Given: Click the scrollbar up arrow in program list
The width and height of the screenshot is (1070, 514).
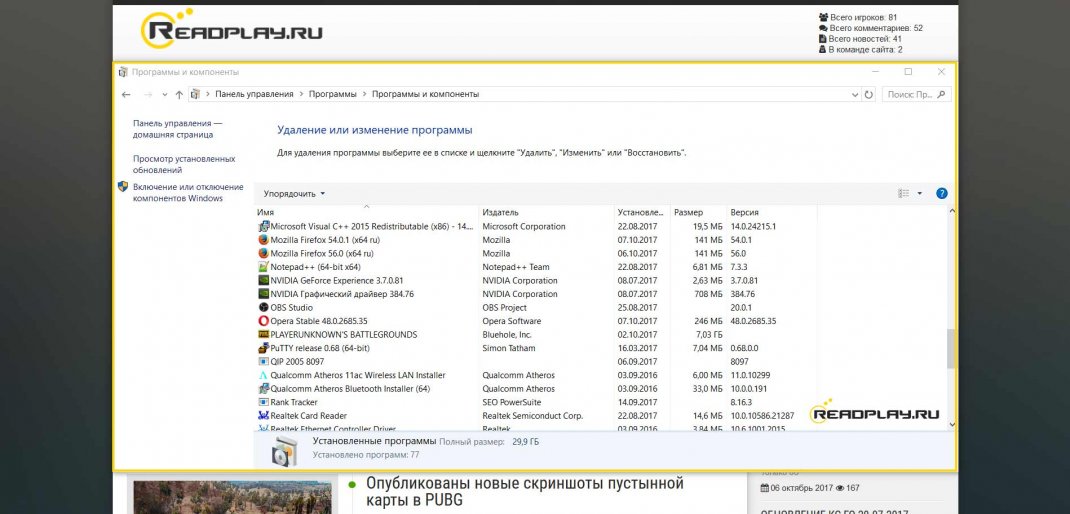Looking at the screenshot, I should (952, 212).
